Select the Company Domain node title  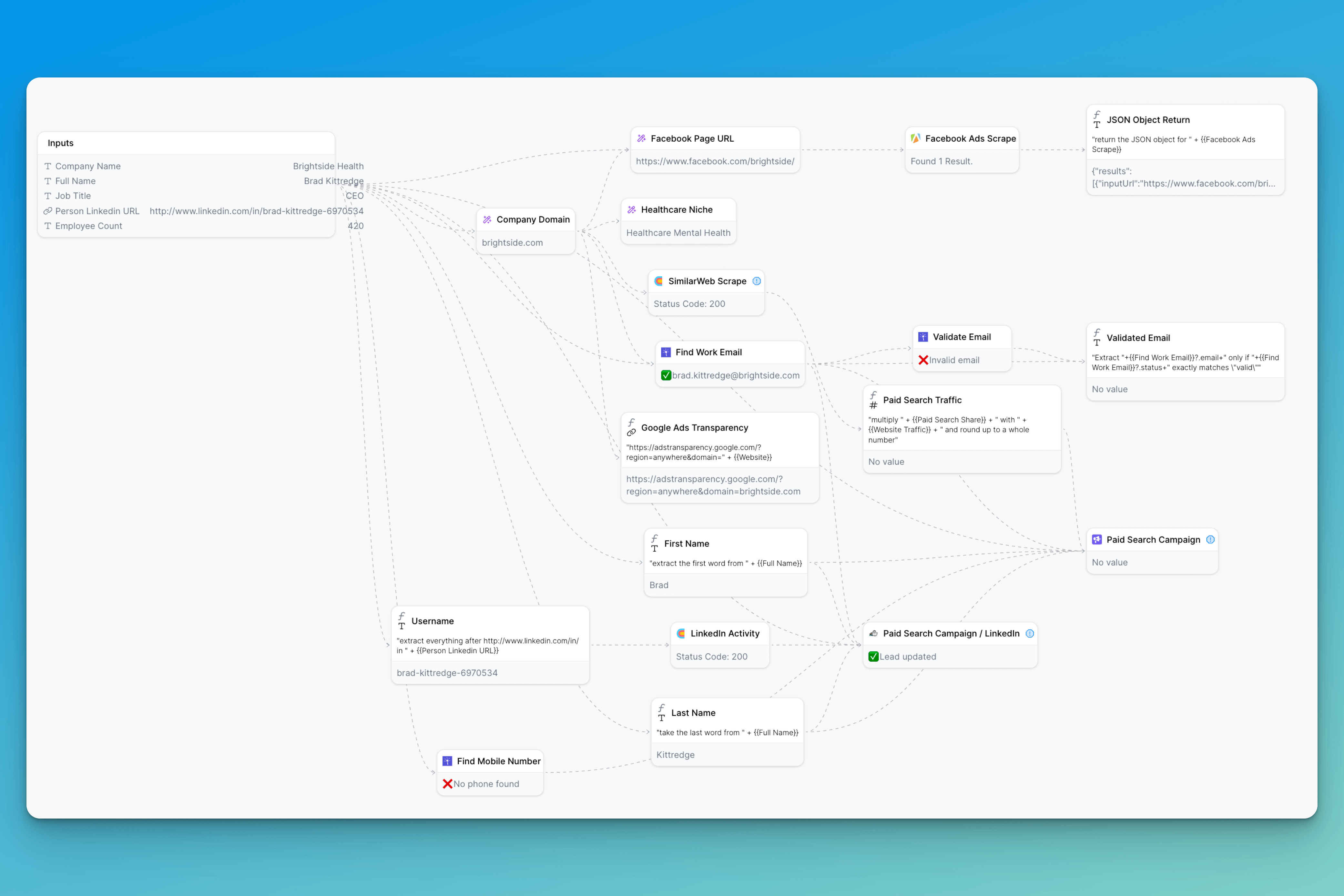[533, 219]
